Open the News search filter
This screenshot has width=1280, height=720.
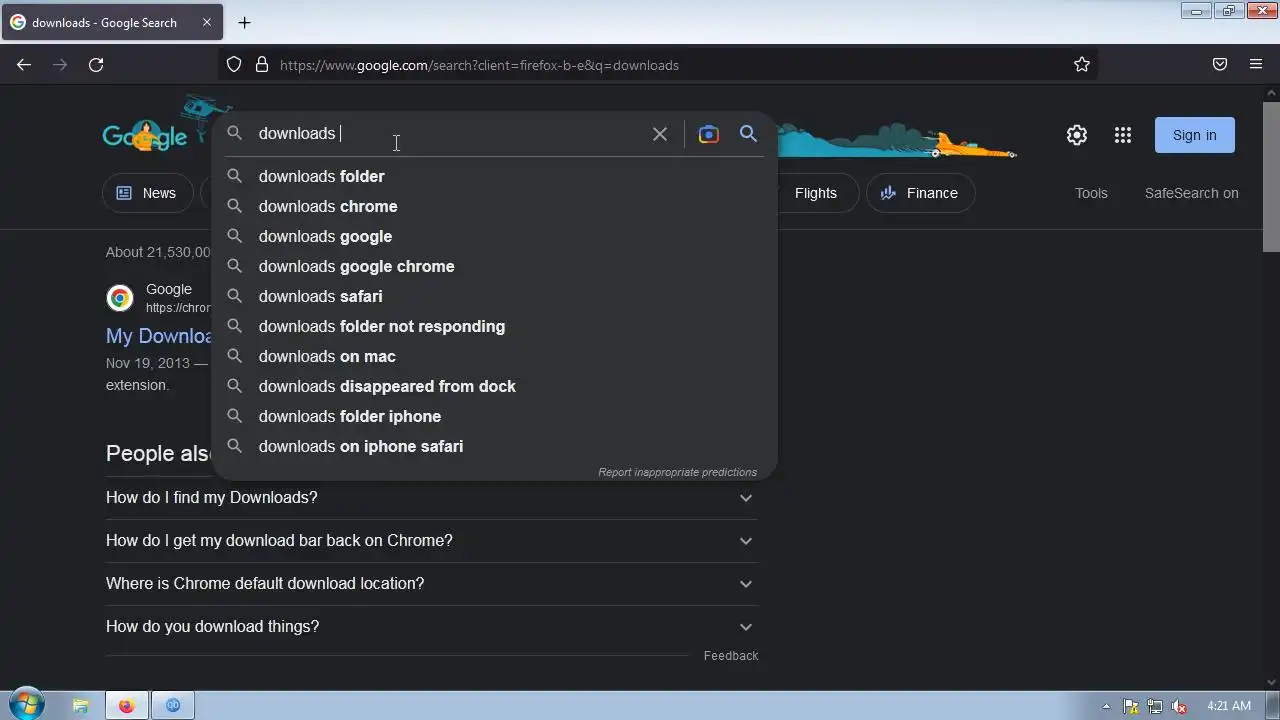coord(147,193)
